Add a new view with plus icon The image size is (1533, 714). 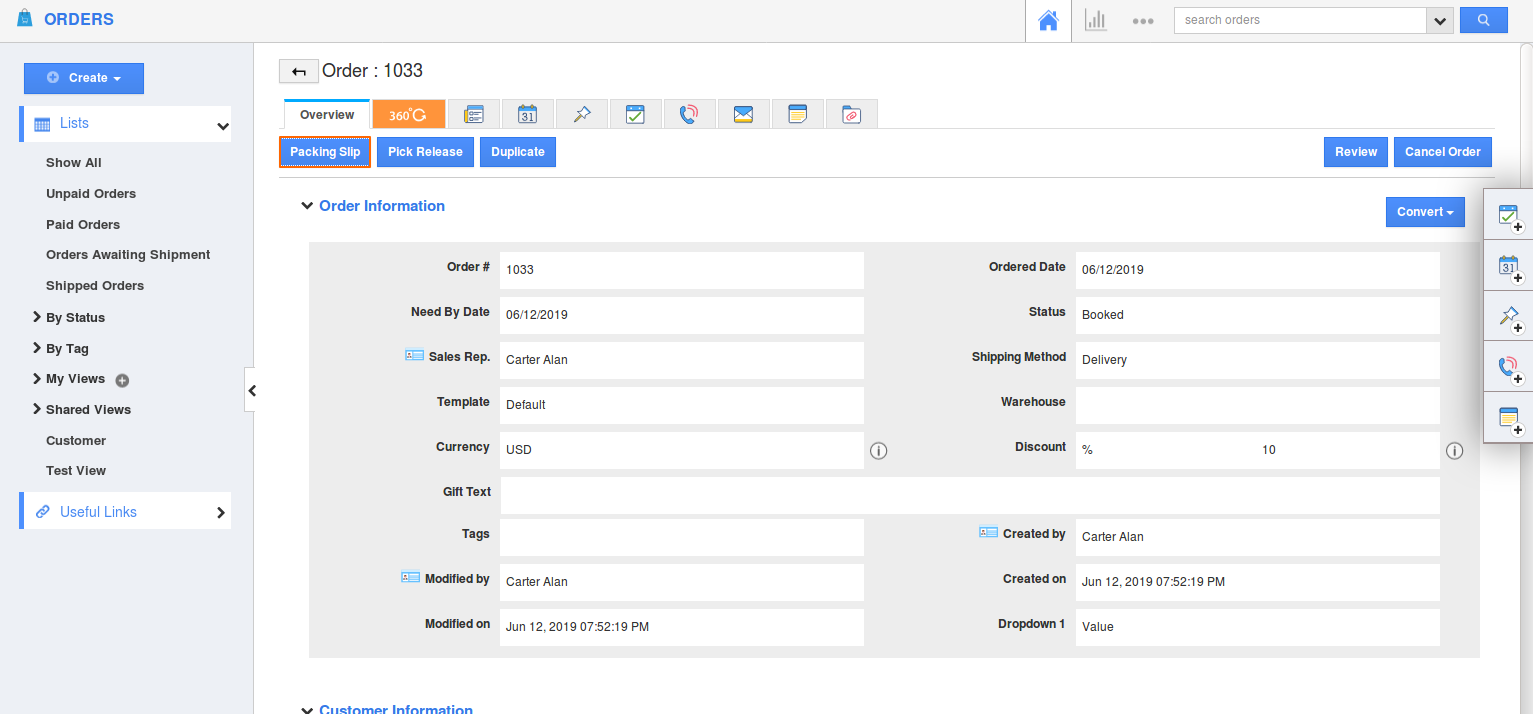[x=122, y=380]
